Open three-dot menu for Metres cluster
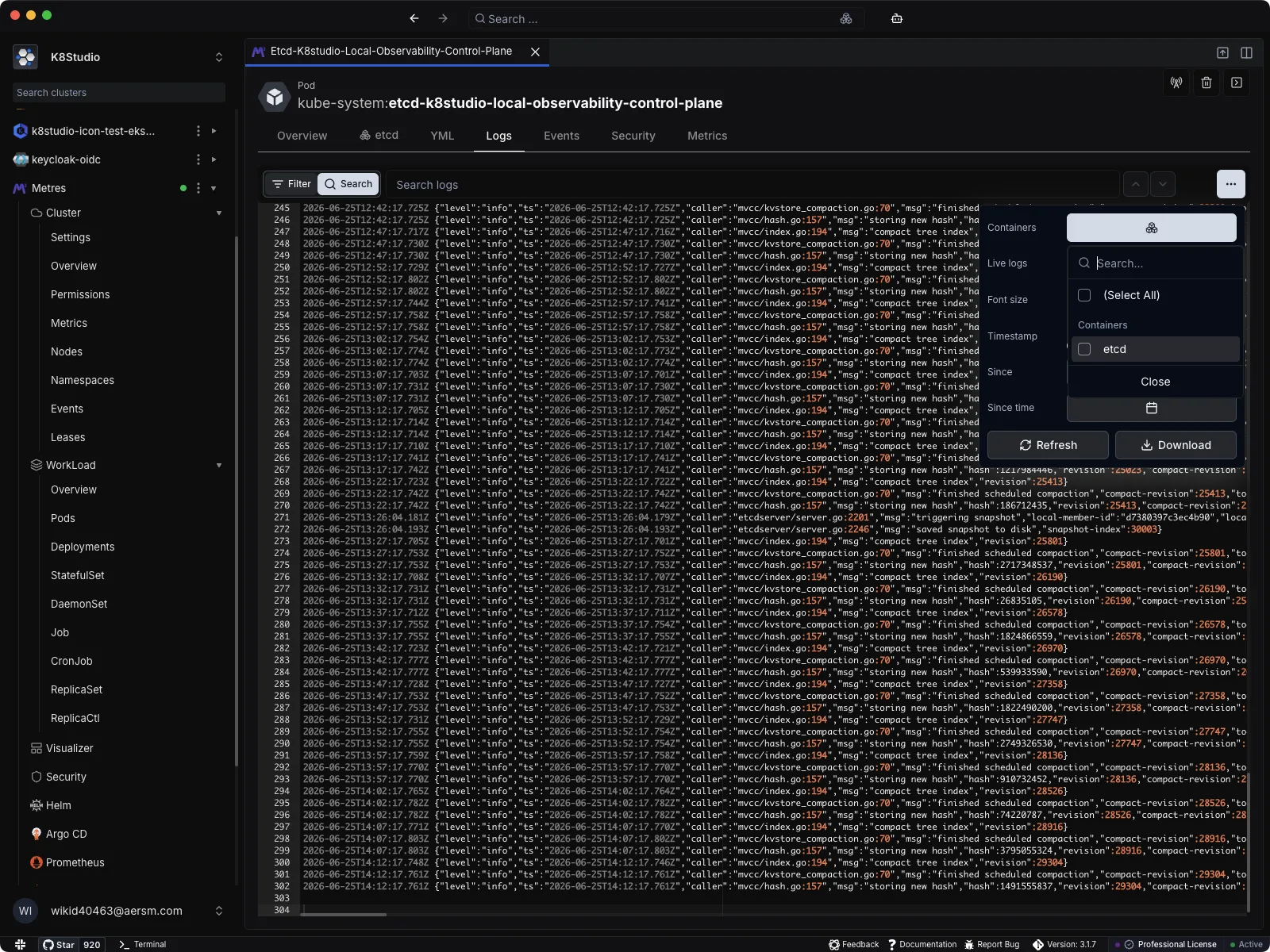This screenshot has height=952, width=1270. pyautogui.click(x=198, y=188)
